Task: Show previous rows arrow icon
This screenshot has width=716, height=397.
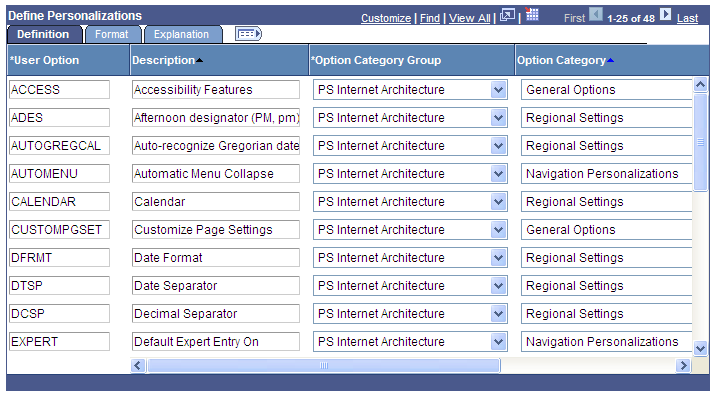Action: (595, 15)
